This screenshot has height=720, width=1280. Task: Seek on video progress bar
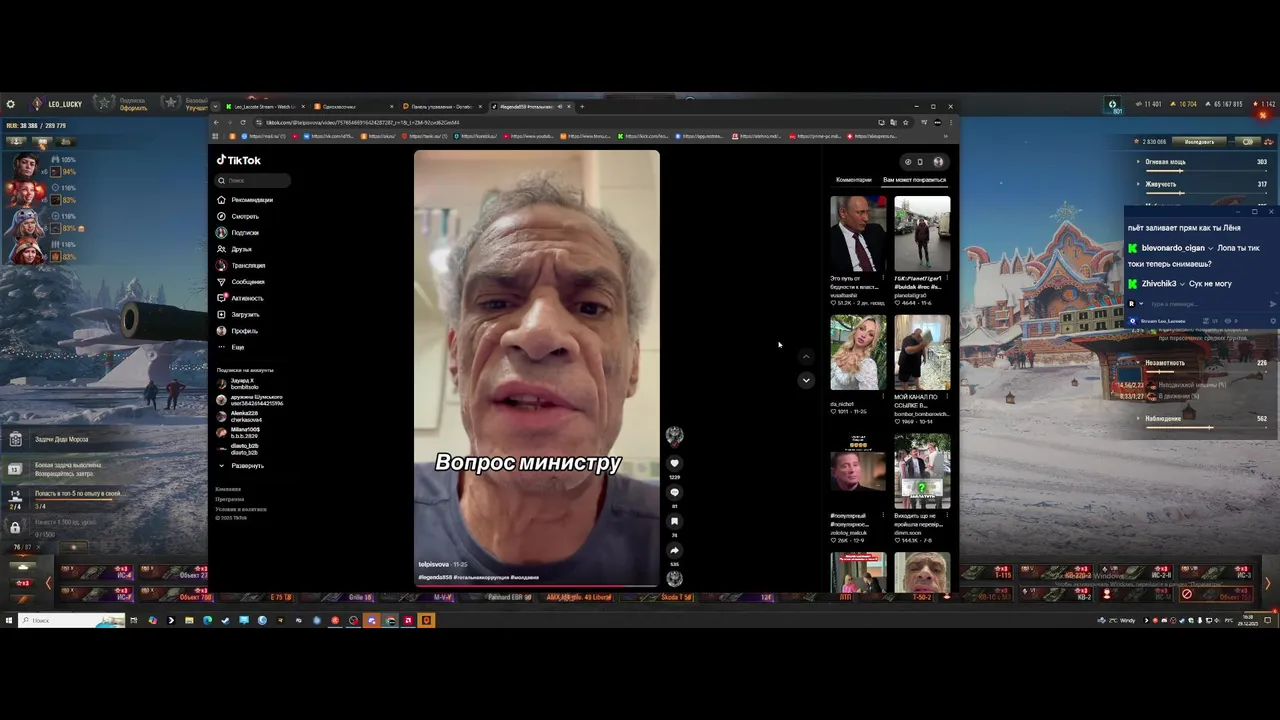[537, 585]
